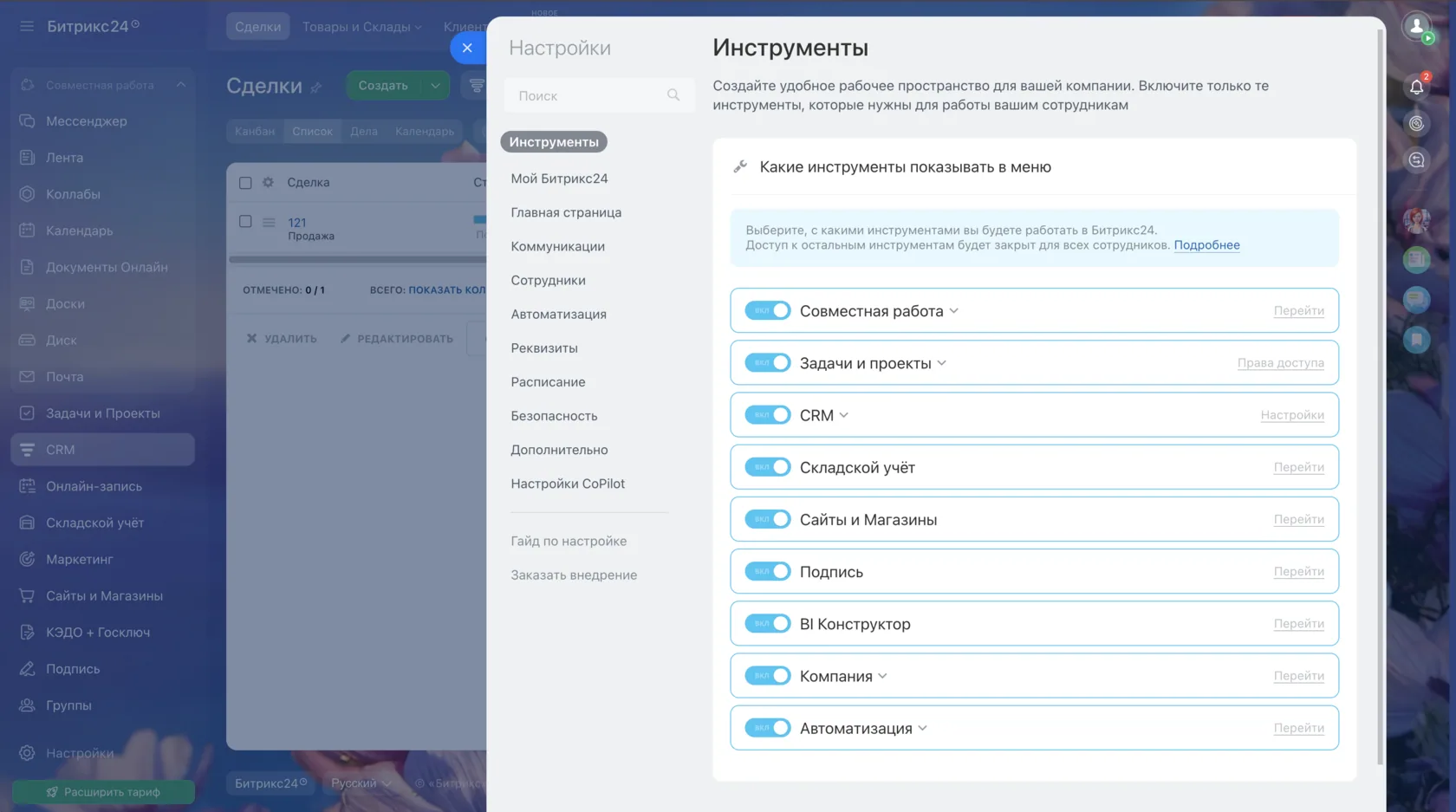Click the Маркетинг sidebar icon
Screen dimensions: 1456x812
(x=27, y=559)
